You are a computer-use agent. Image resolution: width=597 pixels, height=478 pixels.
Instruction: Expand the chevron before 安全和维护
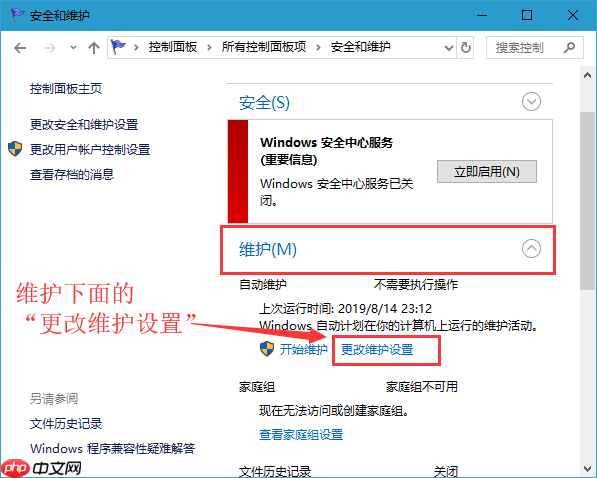coord(318,48)
